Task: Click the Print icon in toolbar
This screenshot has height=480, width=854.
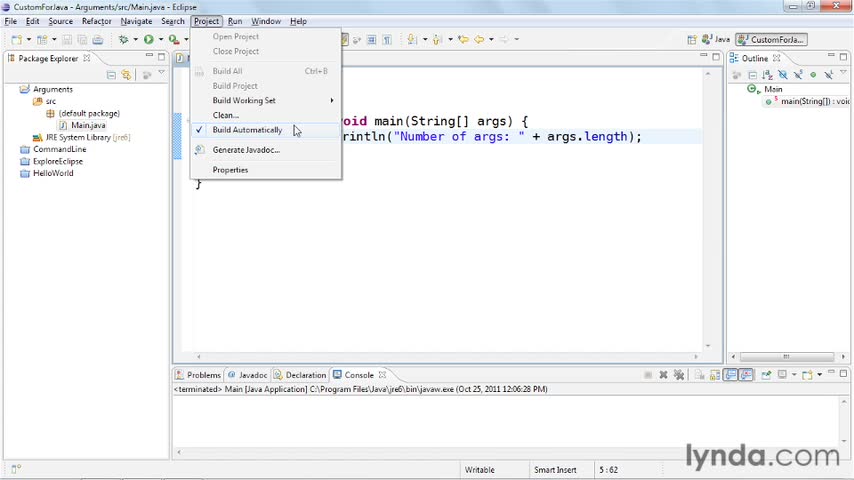Action: [x=98, y=40]
